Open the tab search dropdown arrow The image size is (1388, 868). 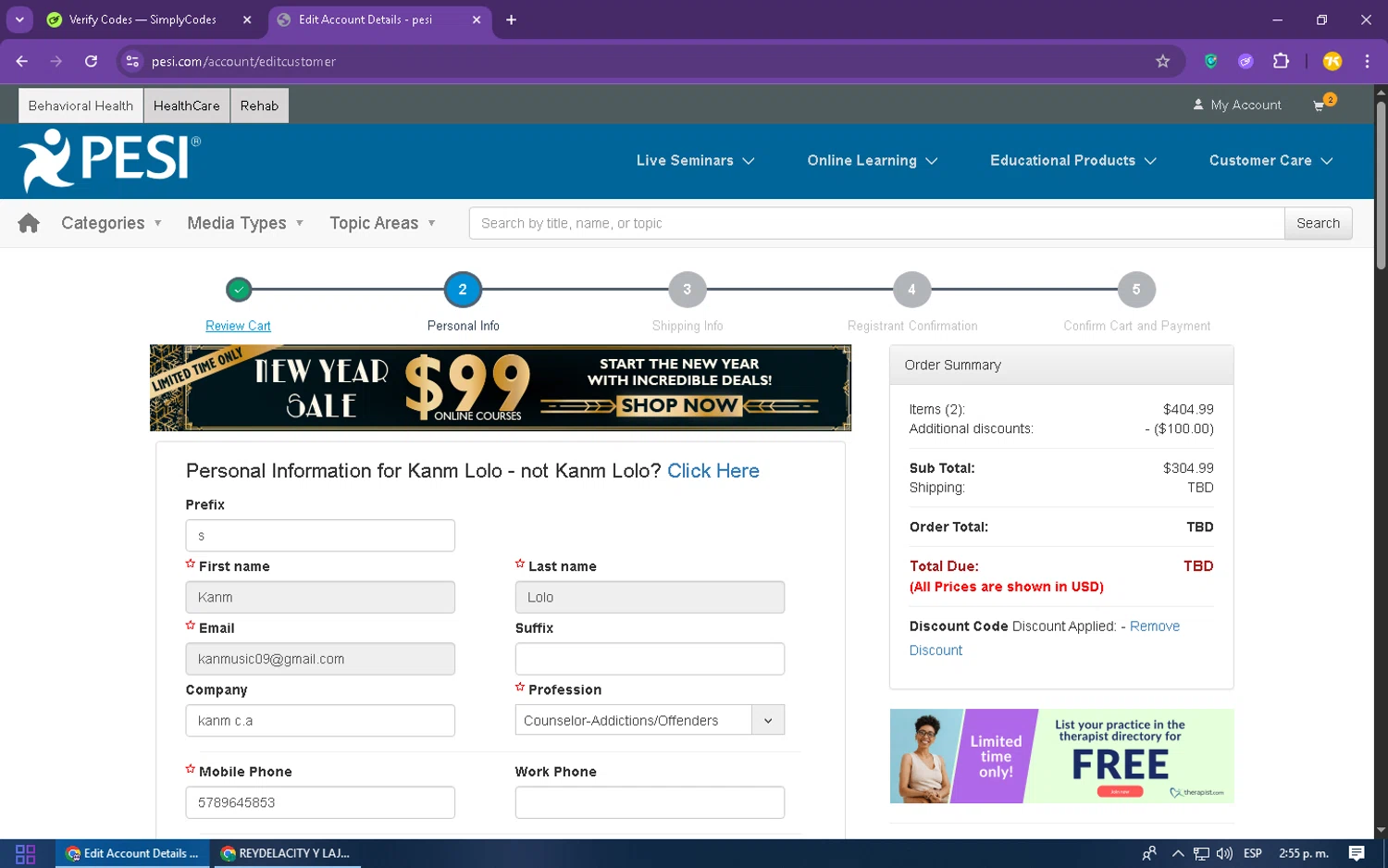point(19,19)
